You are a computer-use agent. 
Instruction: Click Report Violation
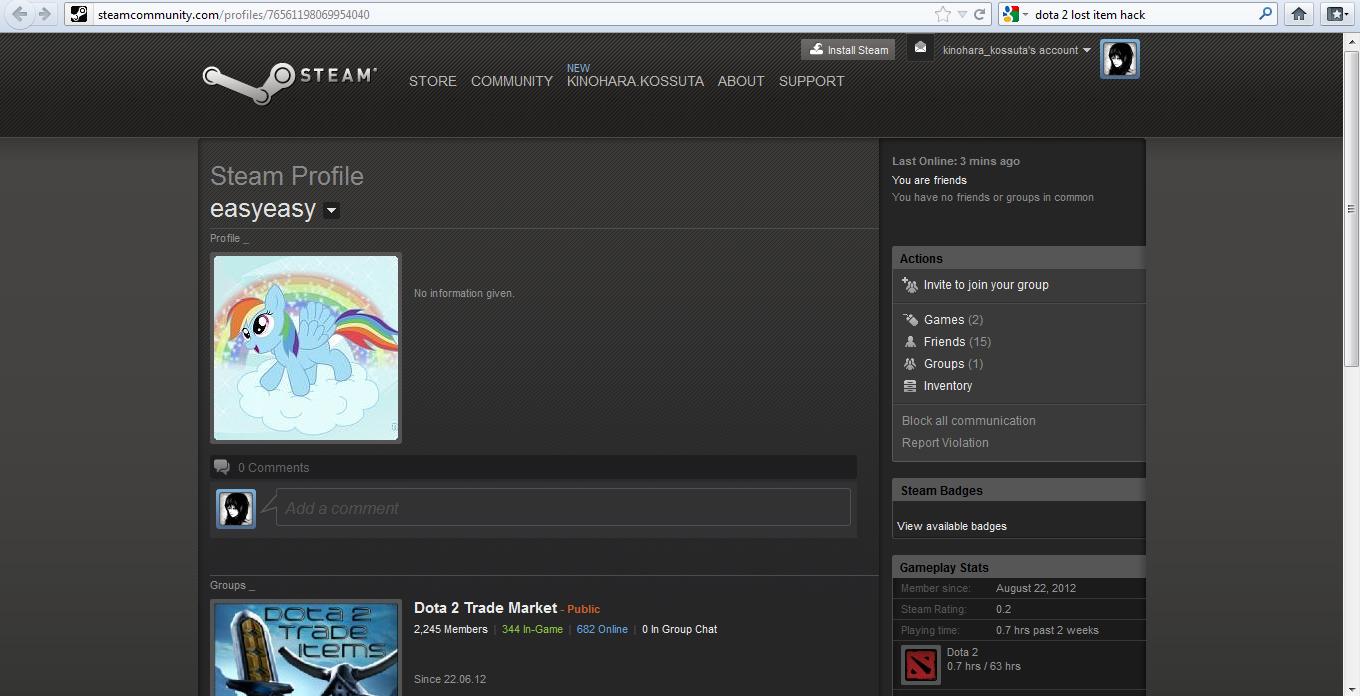coord(945,443)
